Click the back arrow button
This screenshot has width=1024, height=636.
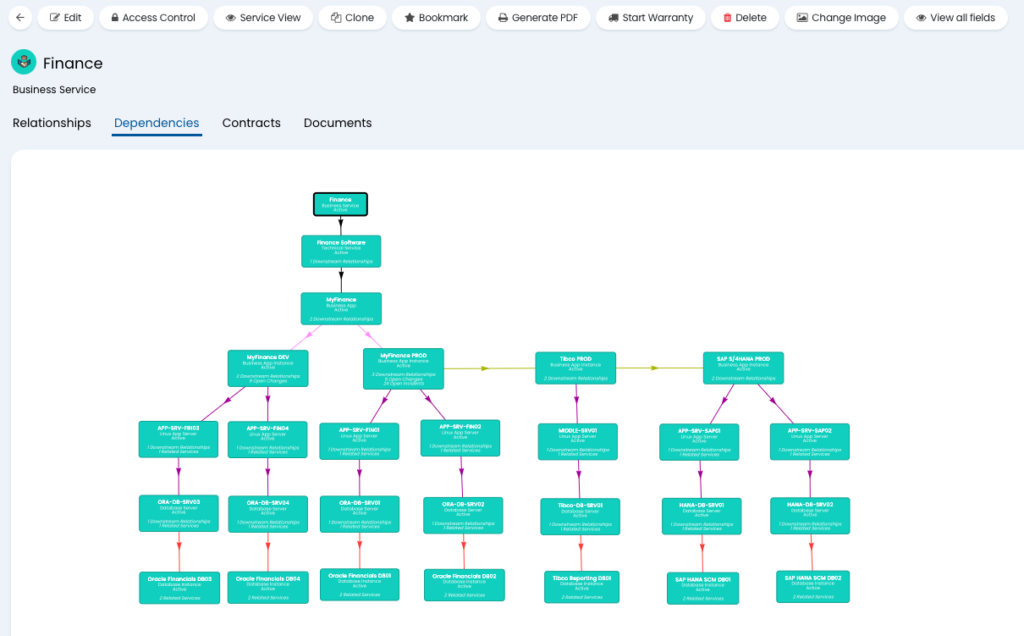coord(20,18)
